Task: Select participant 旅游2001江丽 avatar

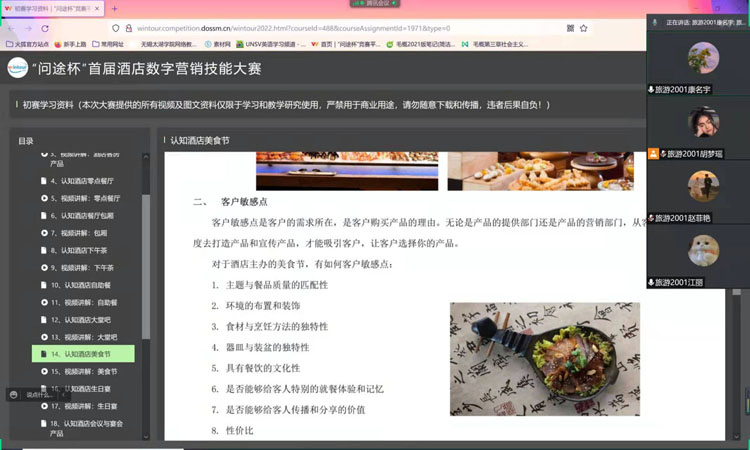Action: pyautogui.click(x=703, y=250)
